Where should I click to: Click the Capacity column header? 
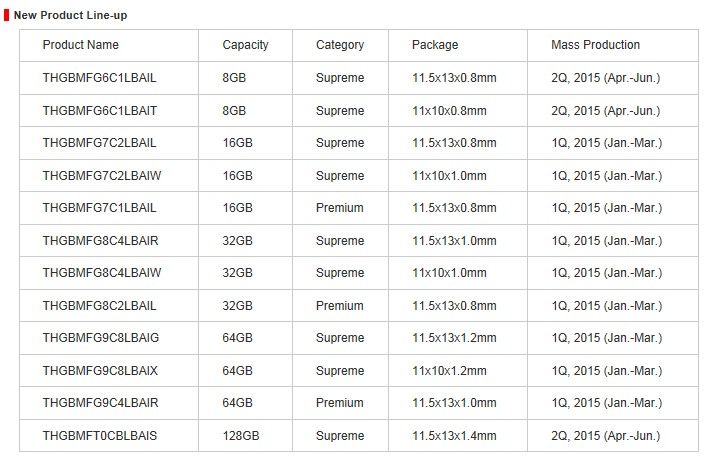click(245, 45)
